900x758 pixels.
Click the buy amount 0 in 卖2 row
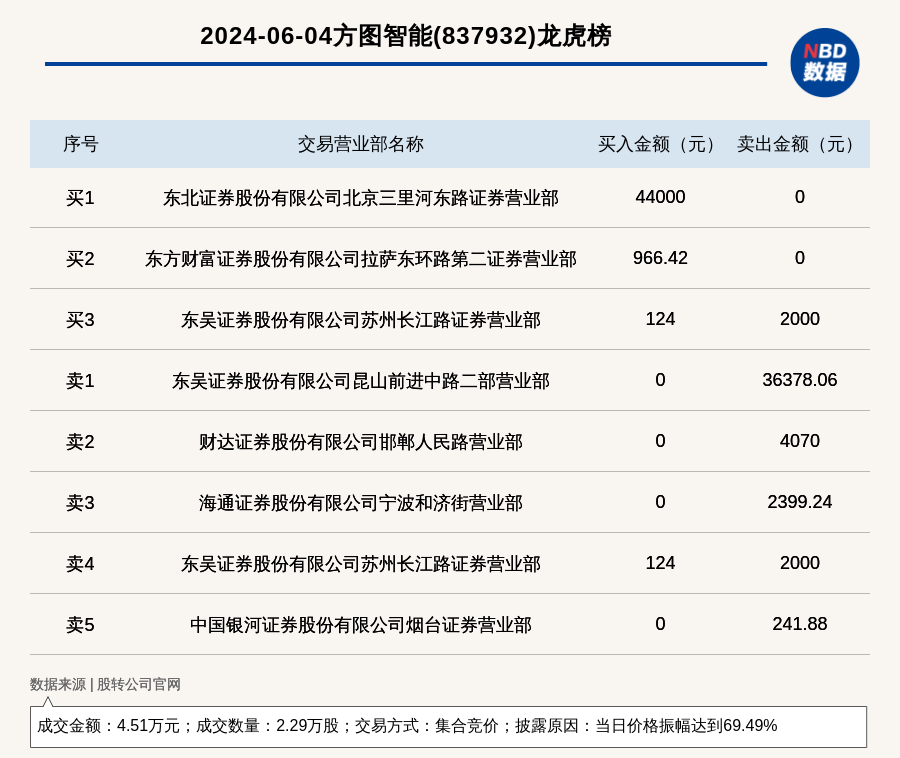(x=660, y=441)
